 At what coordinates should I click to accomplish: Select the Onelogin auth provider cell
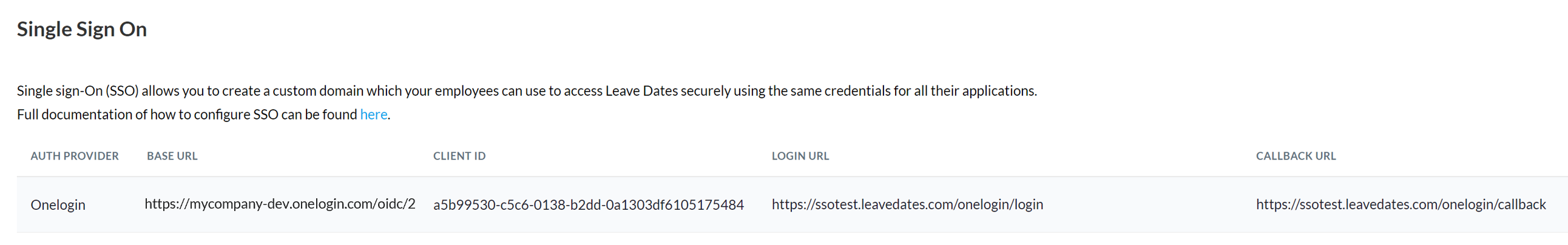pos(58,205)
